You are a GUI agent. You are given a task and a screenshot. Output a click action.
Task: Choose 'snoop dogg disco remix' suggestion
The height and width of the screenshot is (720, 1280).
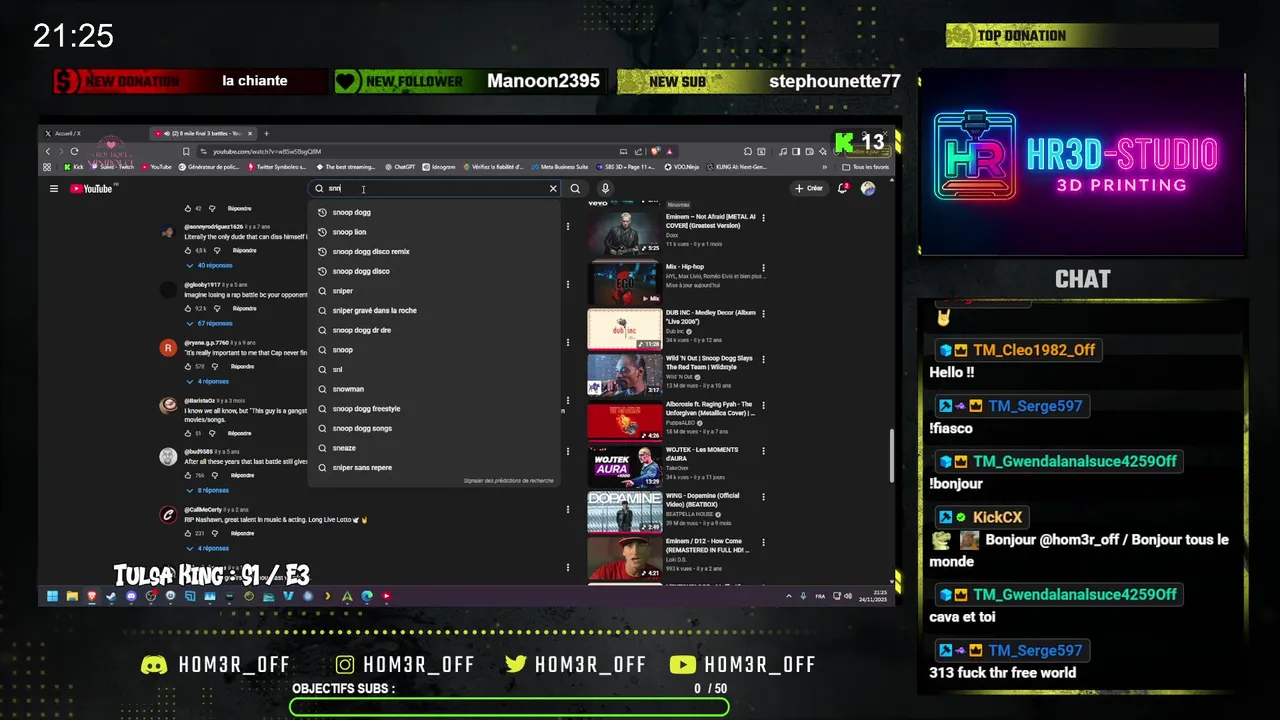[434, 251]
